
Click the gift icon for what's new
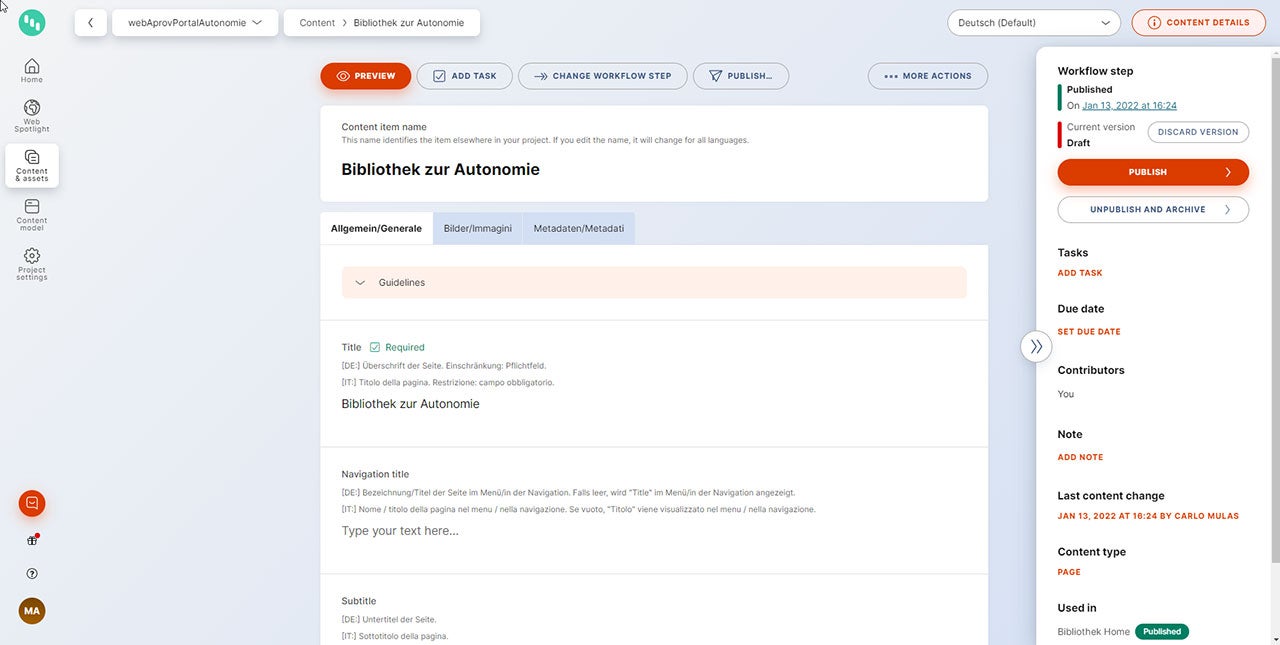pos(32,540)
